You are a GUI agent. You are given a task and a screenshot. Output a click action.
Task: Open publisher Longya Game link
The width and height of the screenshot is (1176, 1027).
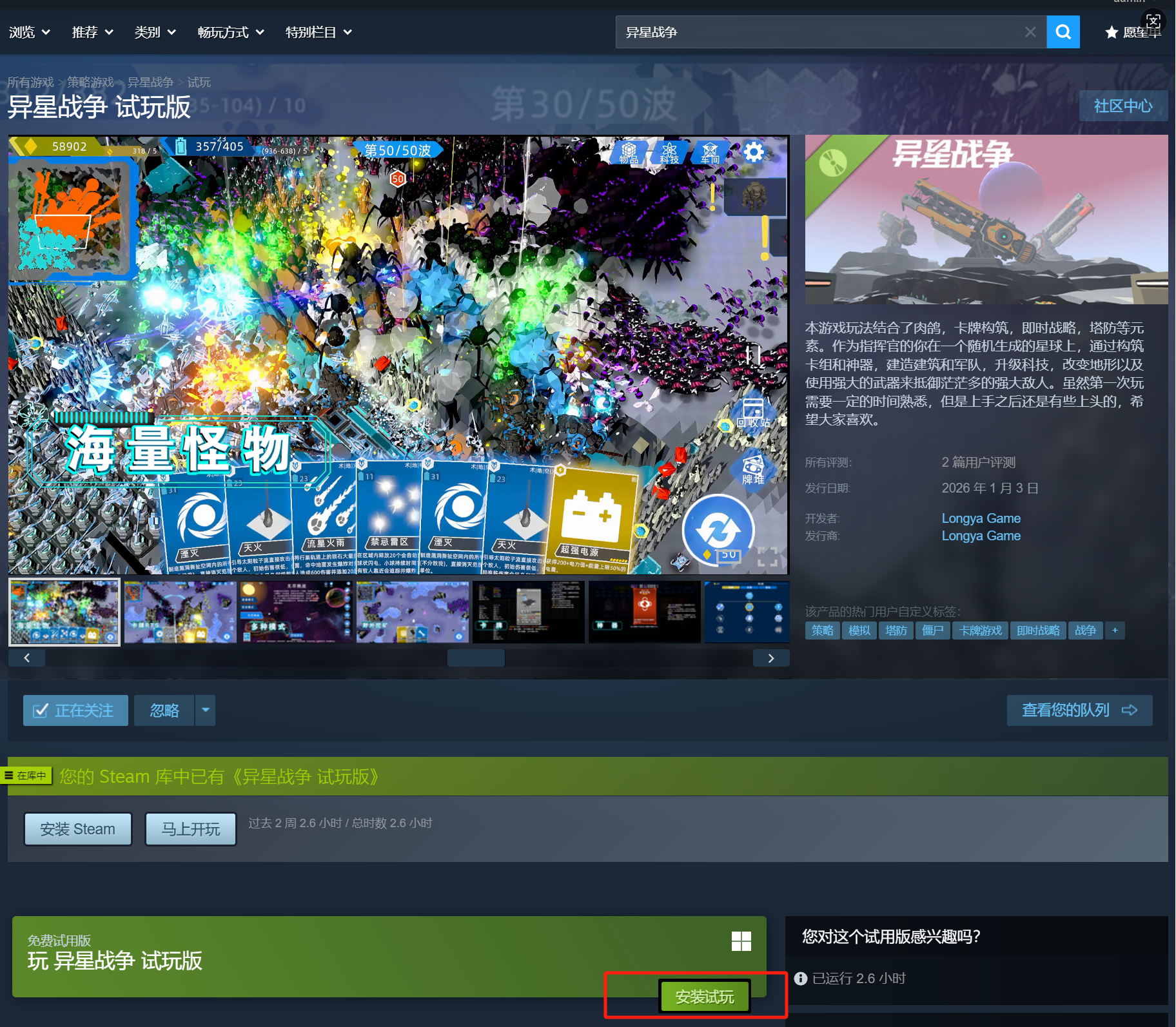981,536
